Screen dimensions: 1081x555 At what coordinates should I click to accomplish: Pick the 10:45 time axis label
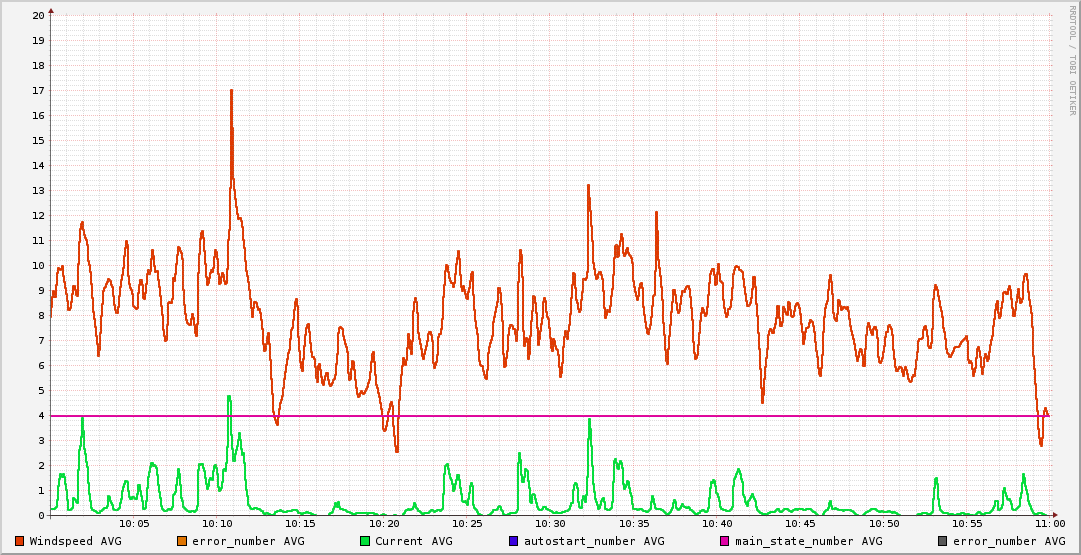pyautogui.click(x=800, y=523)
